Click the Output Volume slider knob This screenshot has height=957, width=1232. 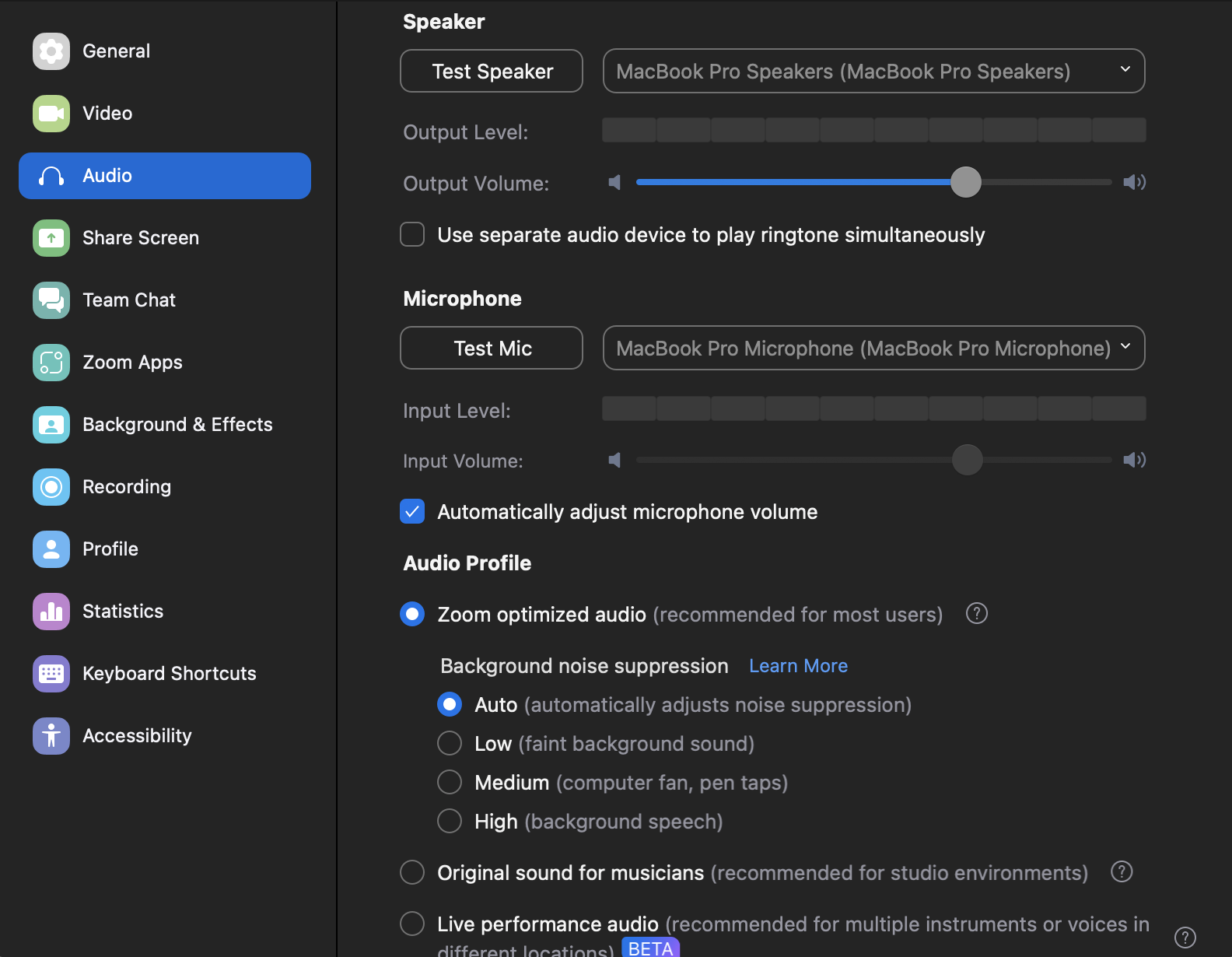pyautogui.click(x=966, y=182)
